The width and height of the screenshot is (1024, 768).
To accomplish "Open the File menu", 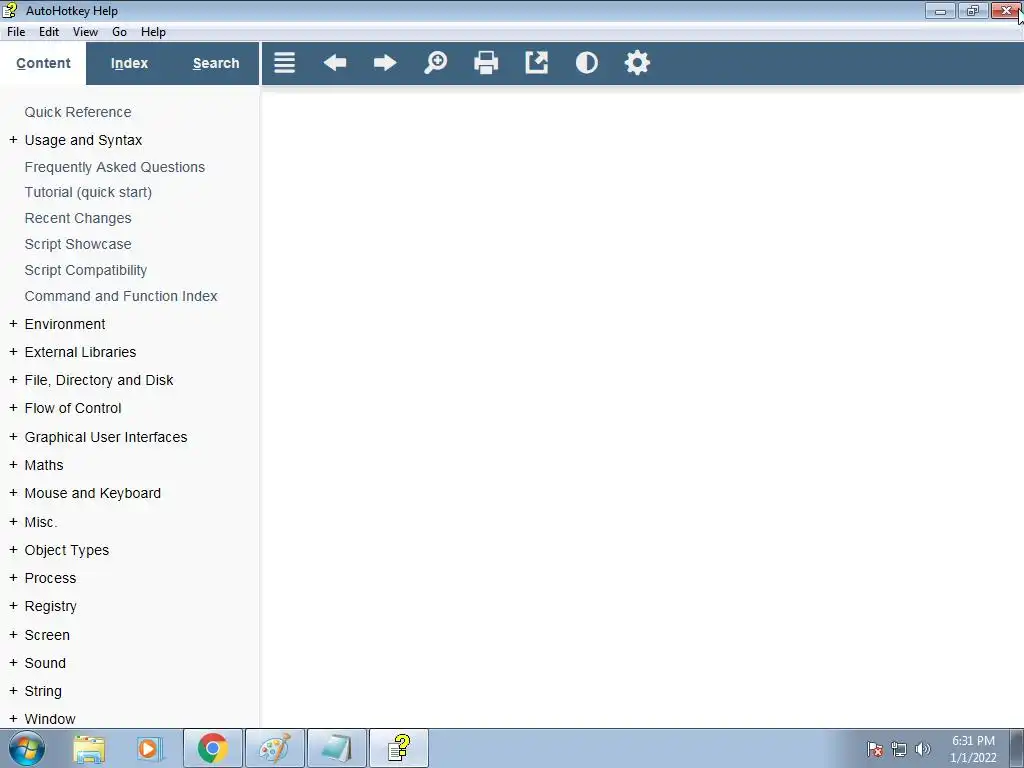I will coord(16,32).
